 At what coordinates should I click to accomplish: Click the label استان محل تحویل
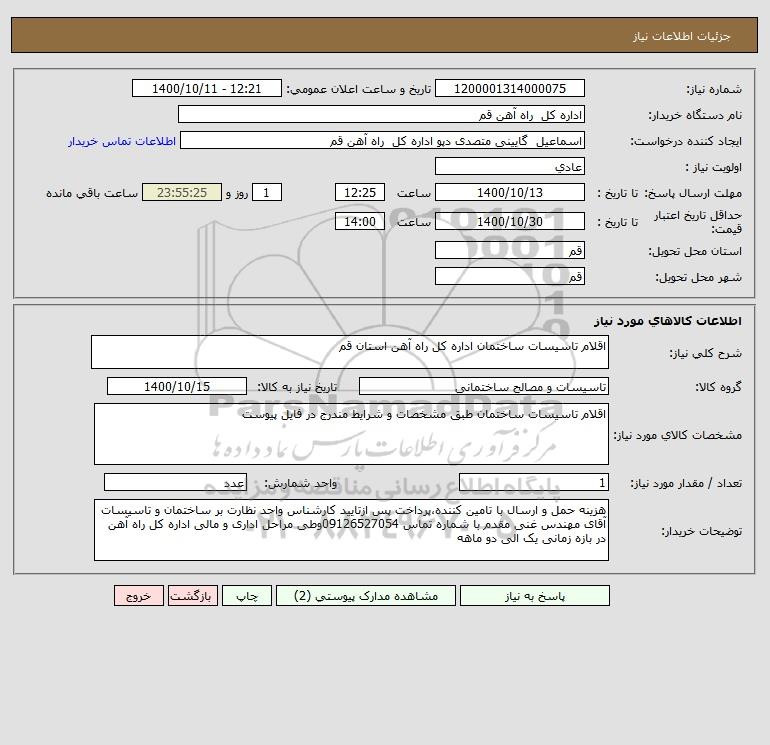695,251
